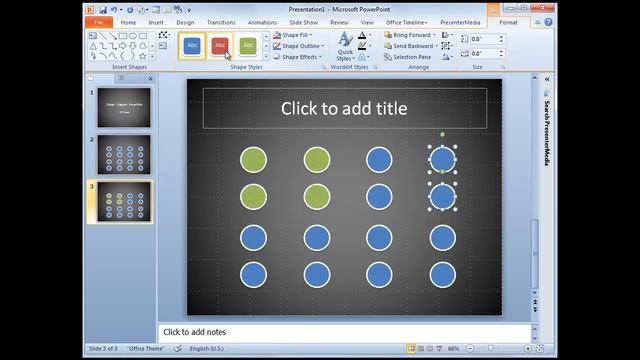Select the Curve line shape
The height and width of the screenshot is (360, 640).
[113, 56]
